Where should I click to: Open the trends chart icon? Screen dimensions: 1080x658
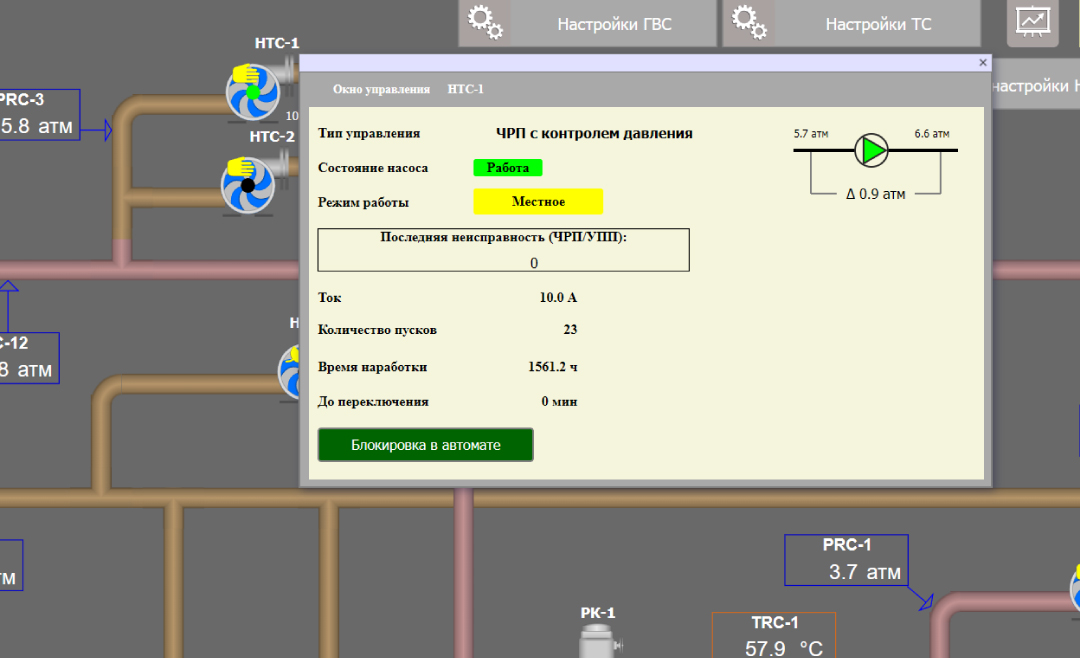tap(1031, 22)
